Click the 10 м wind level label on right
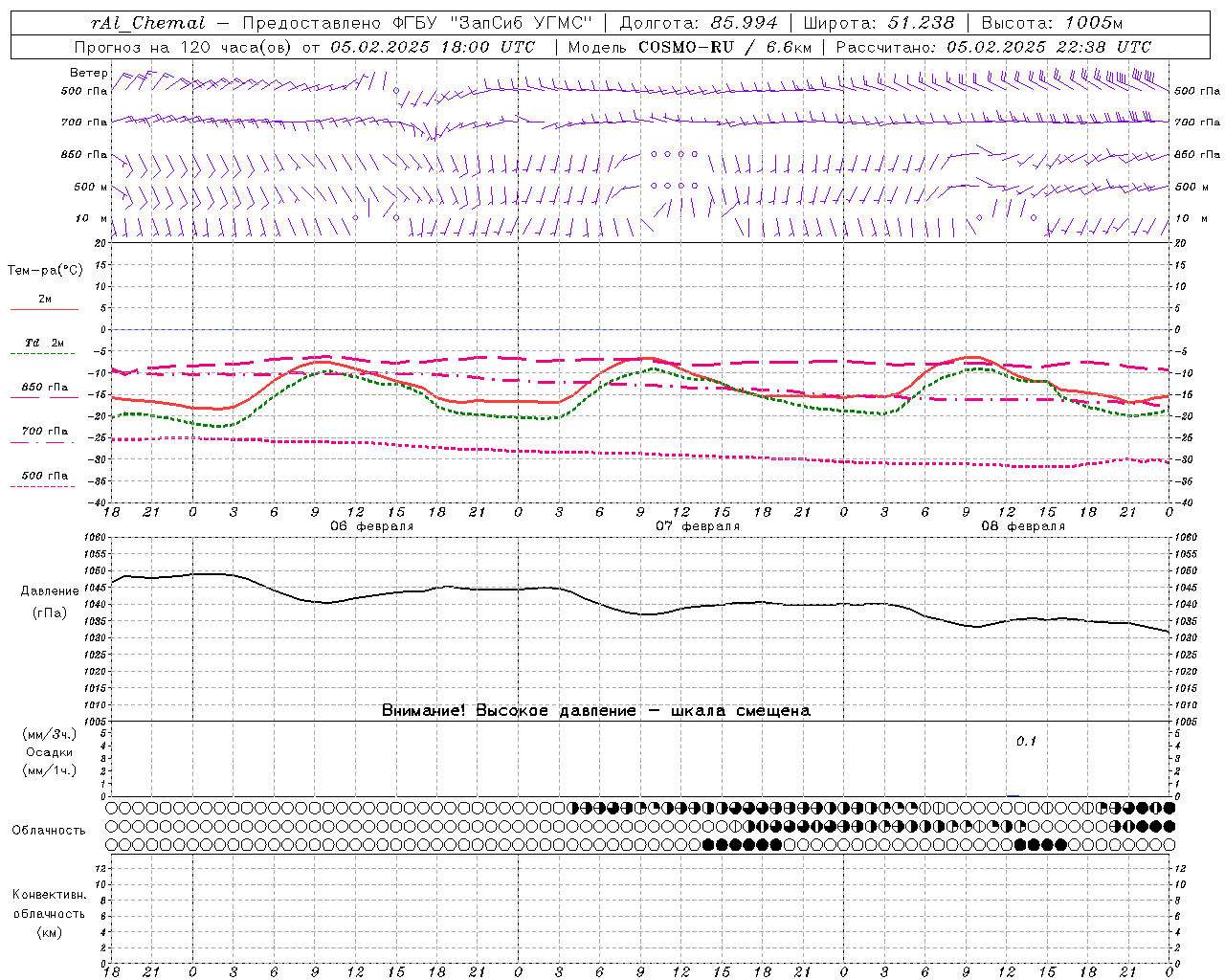 pyautogui.click(x=1192, y=218)
